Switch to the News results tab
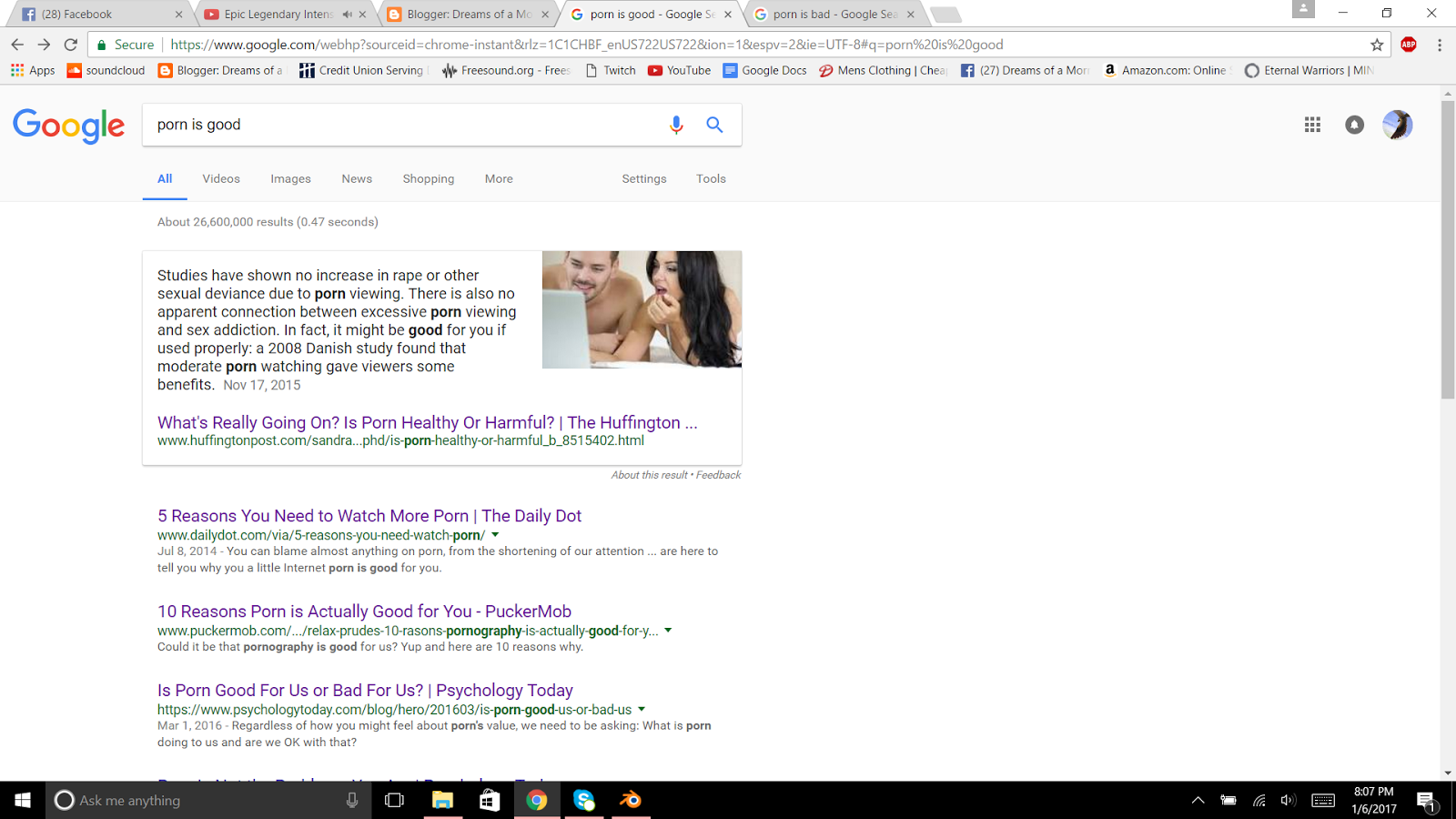Viewport: 1456px width, 819px height. pos(357,178)
